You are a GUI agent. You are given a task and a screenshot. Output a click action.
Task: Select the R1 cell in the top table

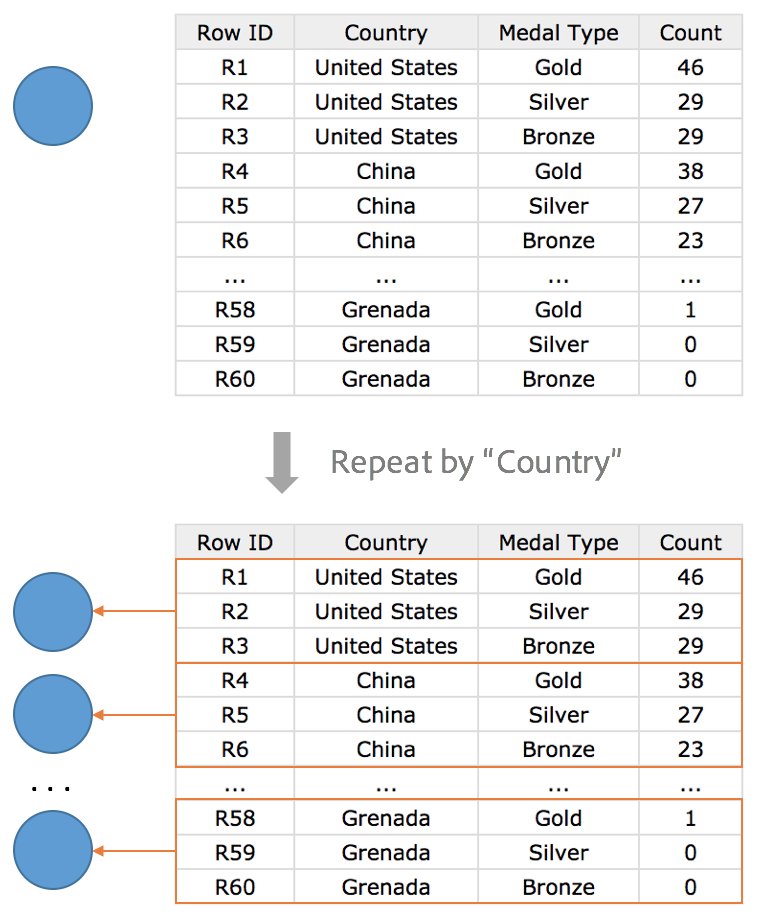point(235,68)
